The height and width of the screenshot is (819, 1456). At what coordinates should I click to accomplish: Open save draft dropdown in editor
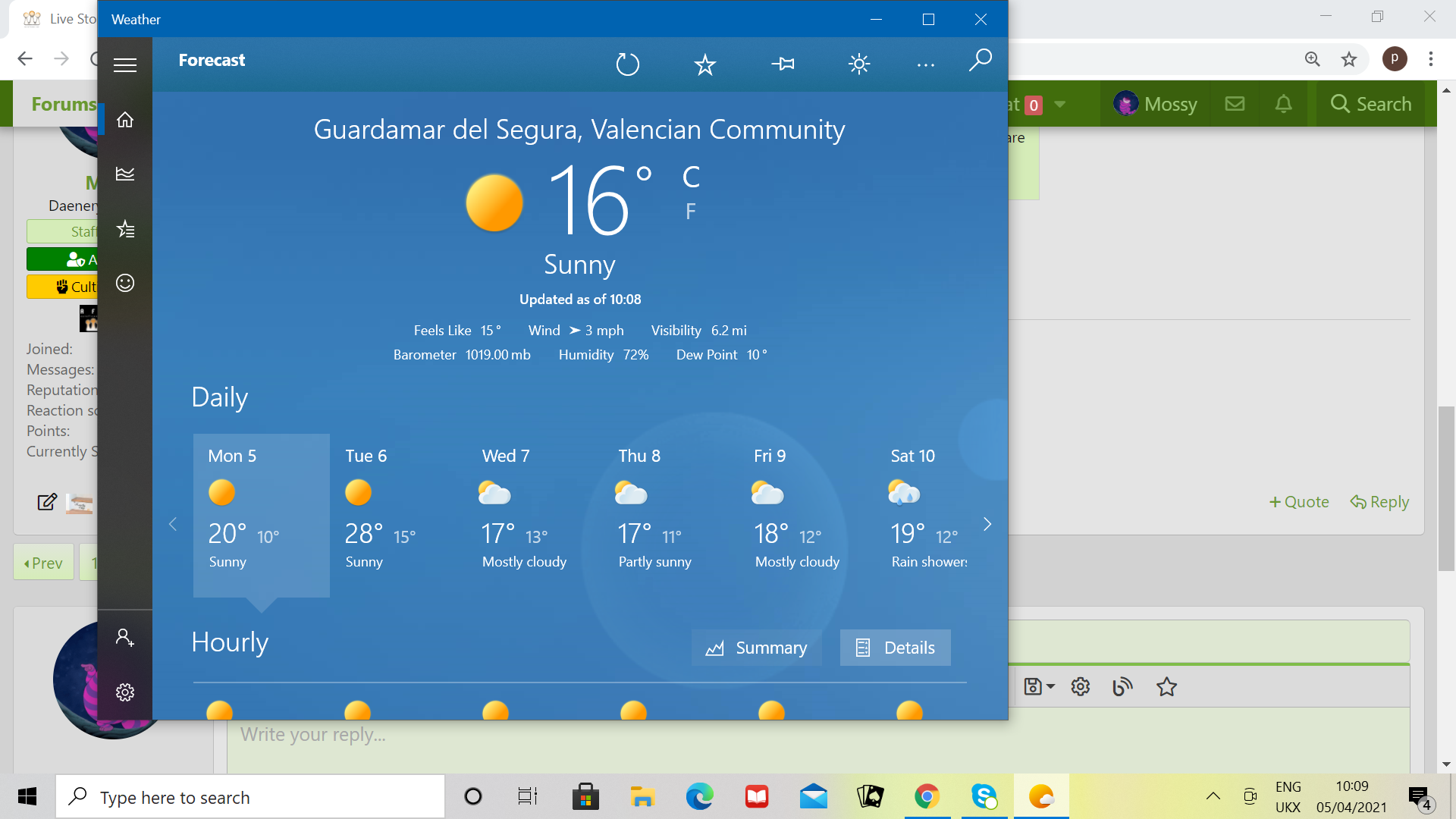pyautogui.click(x=1039, y=687)
